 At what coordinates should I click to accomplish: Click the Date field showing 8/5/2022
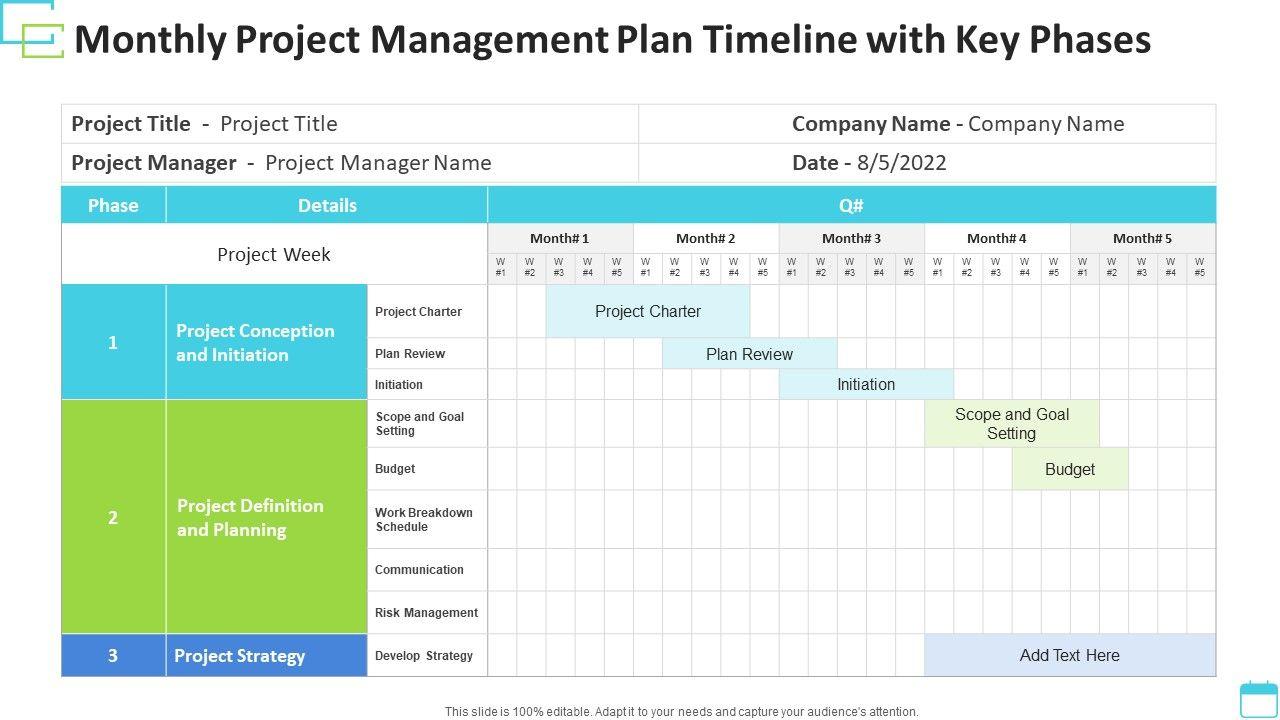(869, 163)
